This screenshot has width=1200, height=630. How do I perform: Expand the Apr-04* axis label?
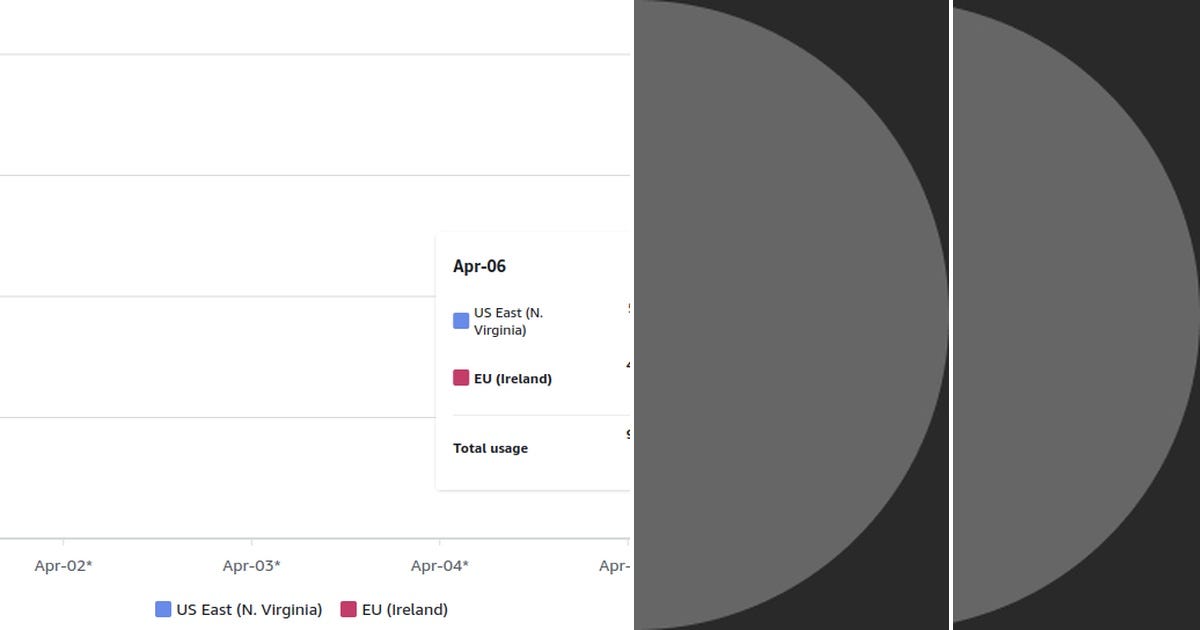tap(440, 566)
